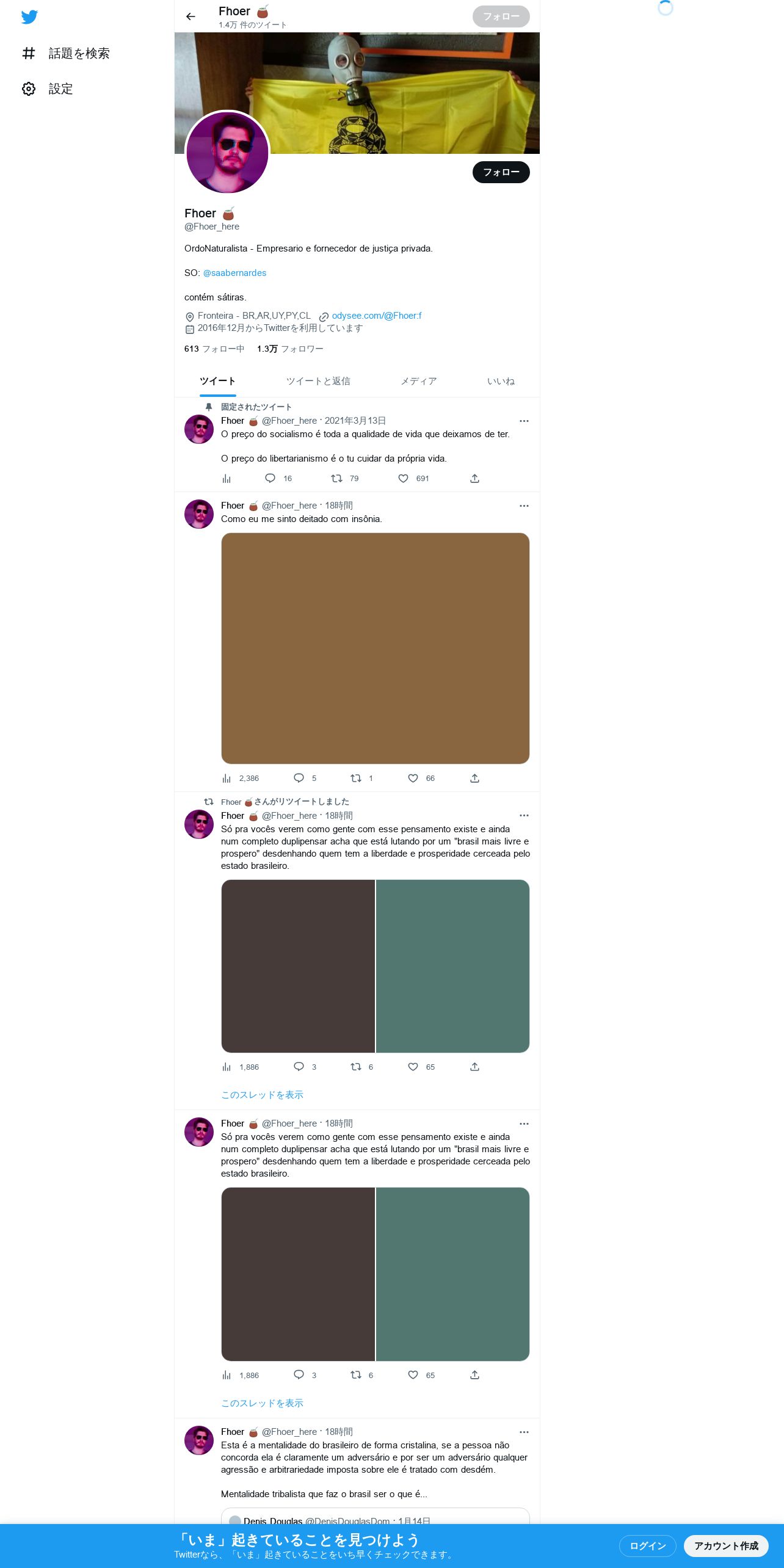The height and width of the screenshot is (1568, 784).
Task: Click the black フォロー button
Action: [x=501, y=172]
